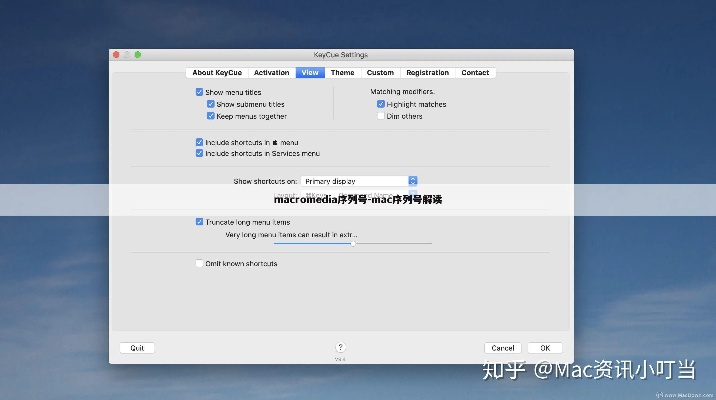Image resolution: width=716 pixels, height=400 pixels.
Task: Uncheck Keep menus together
Action: [211, 116]
